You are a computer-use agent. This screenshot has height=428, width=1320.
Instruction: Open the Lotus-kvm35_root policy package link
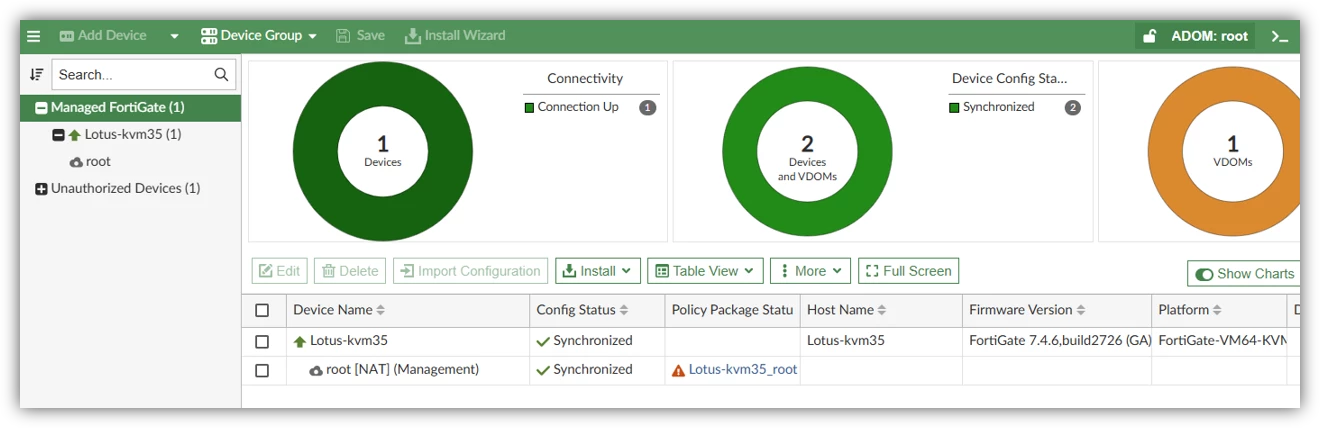click(x=743, y=370)
